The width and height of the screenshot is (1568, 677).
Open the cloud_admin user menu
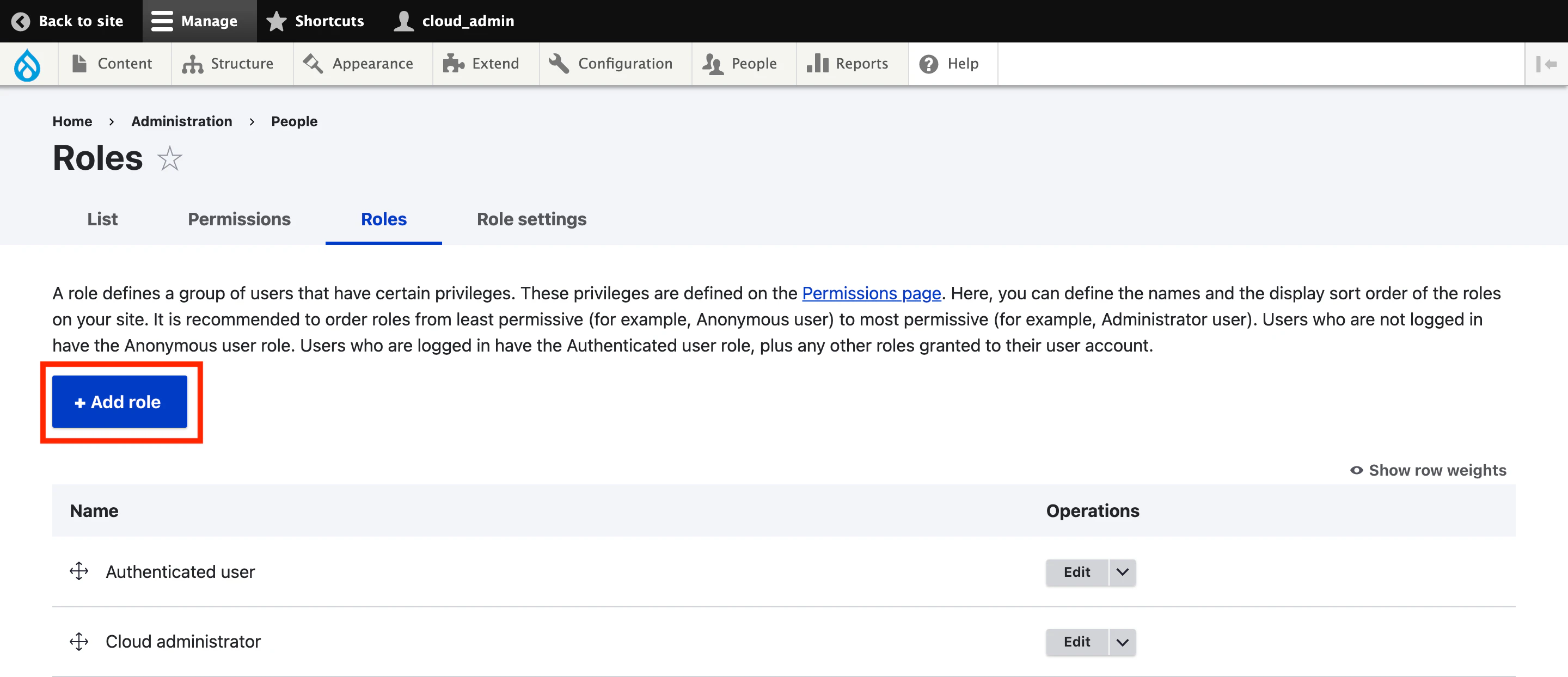tap(454, 21)
